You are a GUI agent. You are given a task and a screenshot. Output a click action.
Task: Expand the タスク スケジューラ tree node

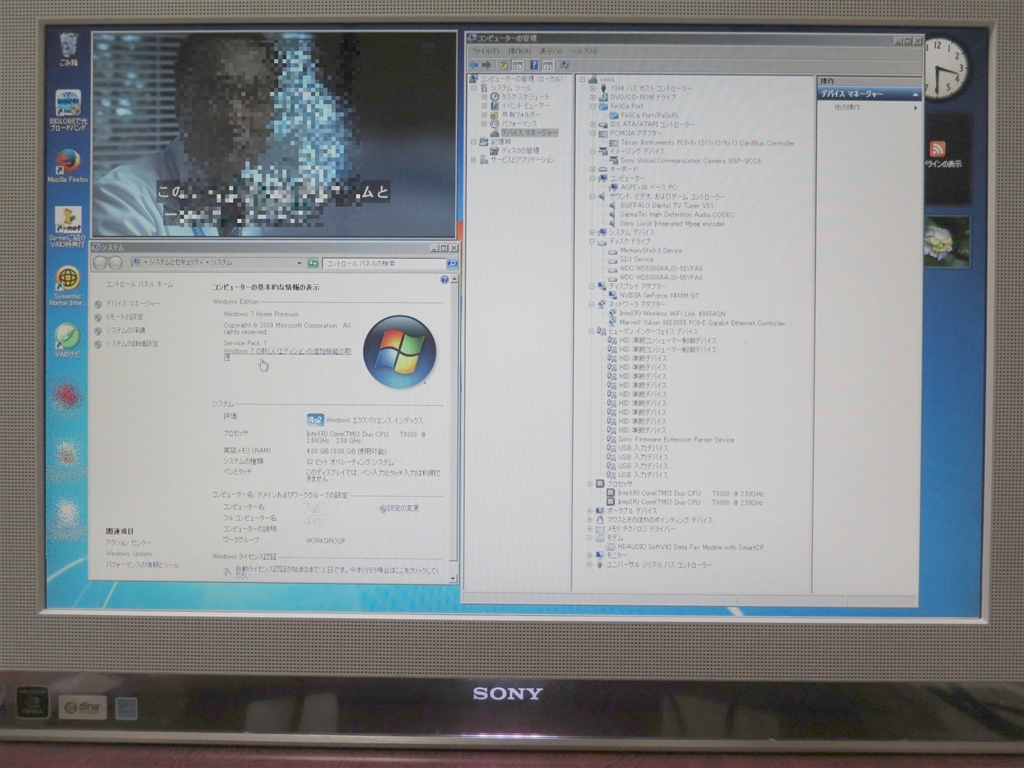coord(484,97)
